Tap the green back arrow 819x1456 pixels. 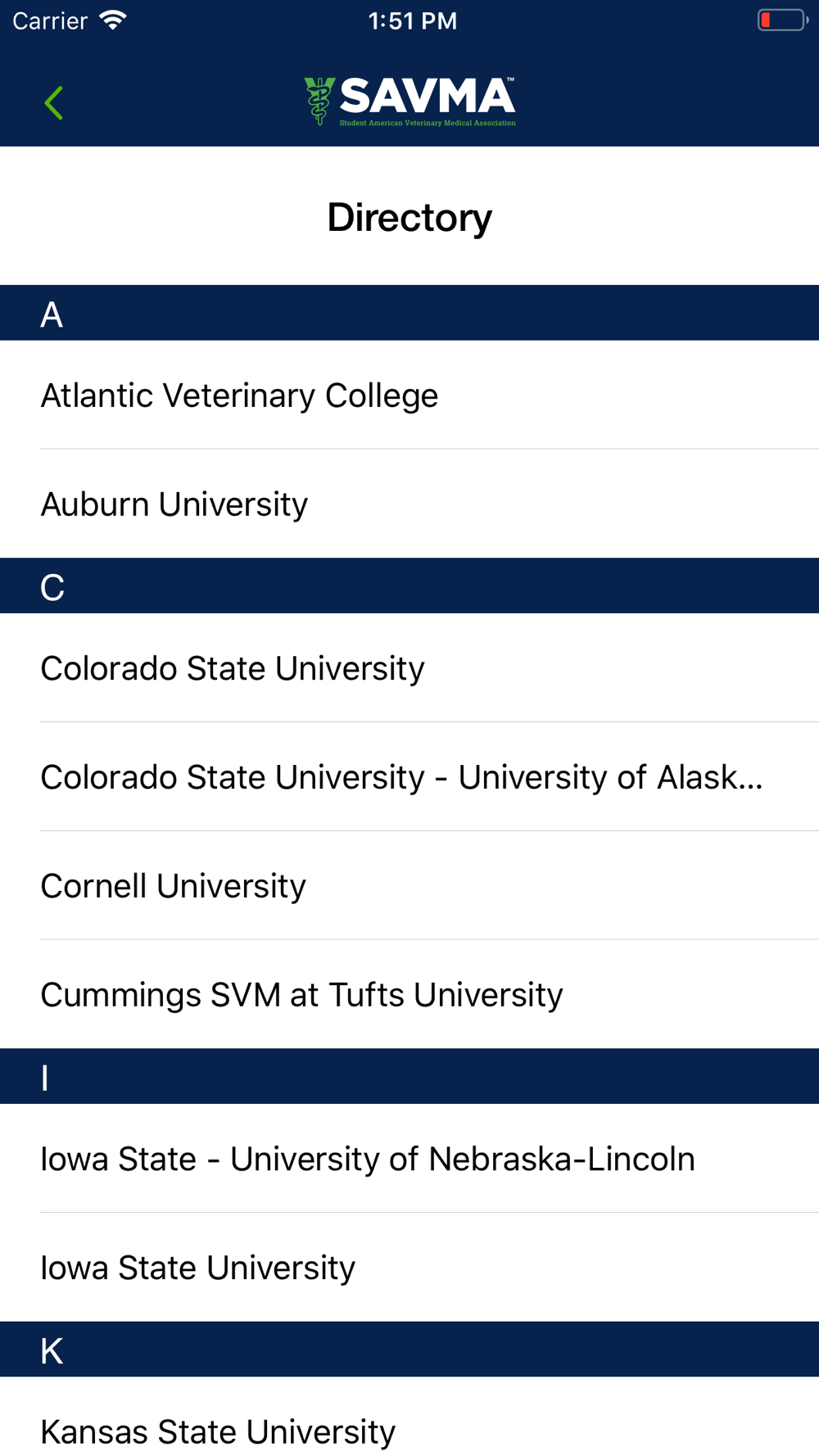pos(54,102)
